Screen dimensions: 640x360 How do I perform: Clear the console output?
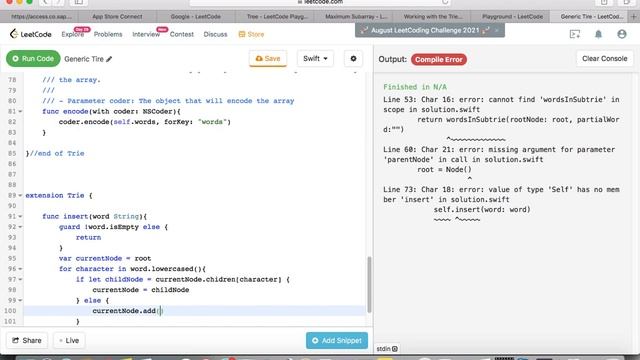(x=604, y=59)
